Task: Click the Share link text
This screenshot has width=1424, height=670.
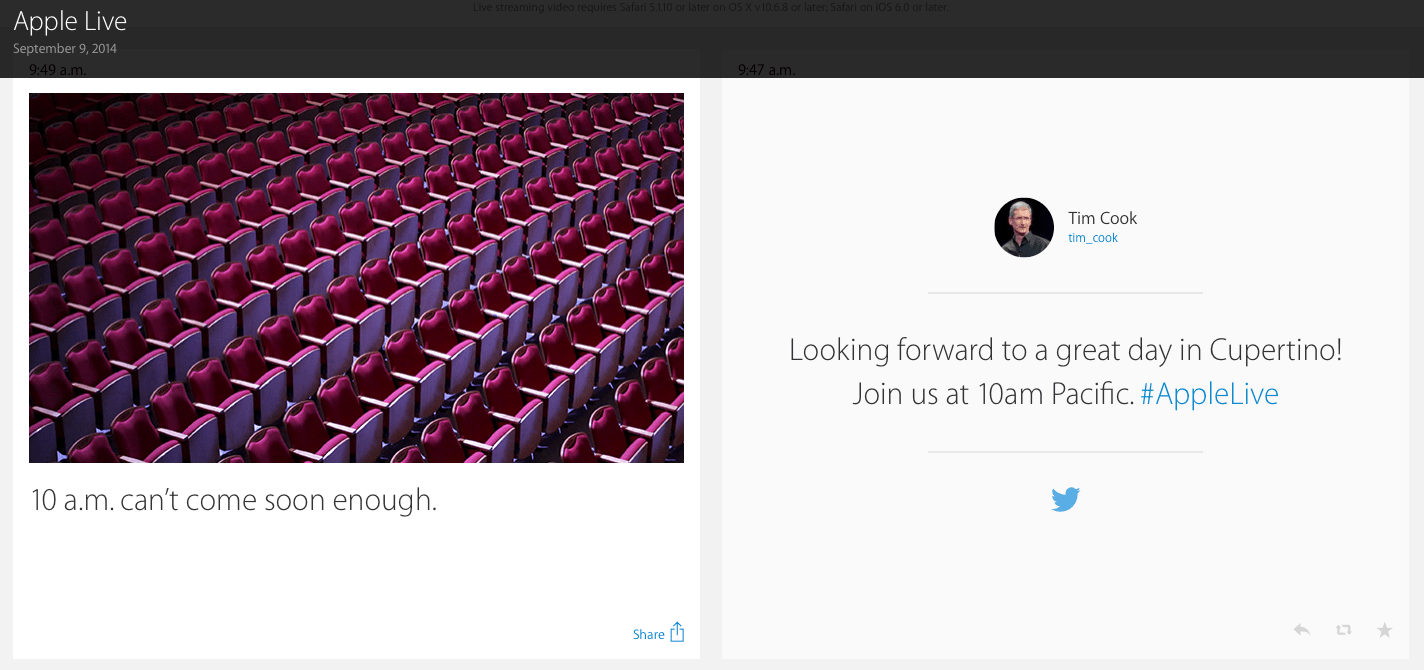Action: coord(648,635)
